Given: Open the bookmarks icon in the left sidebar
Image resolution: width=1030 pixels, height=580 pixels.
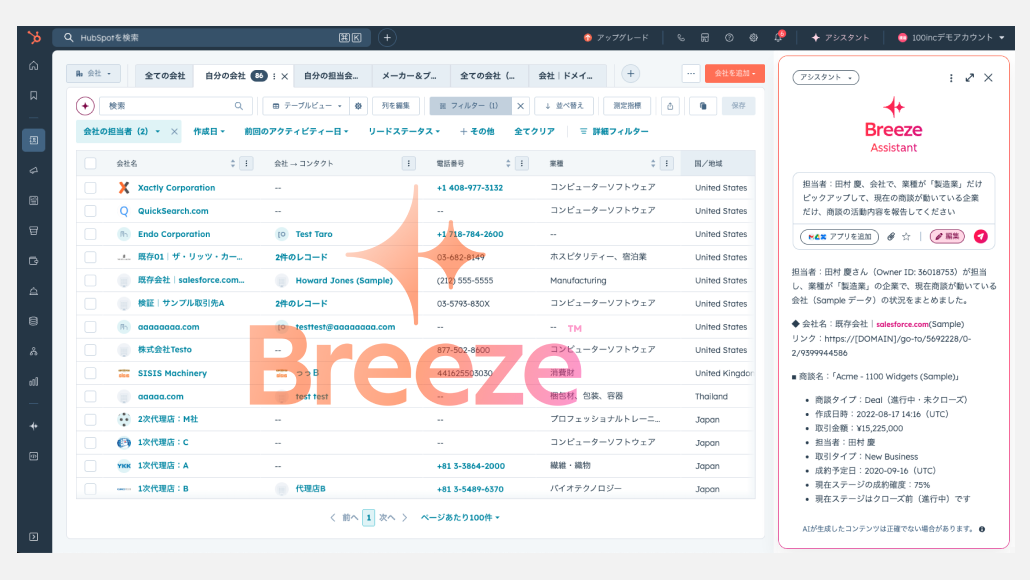Looking at the screenshot, I should 34,96.
